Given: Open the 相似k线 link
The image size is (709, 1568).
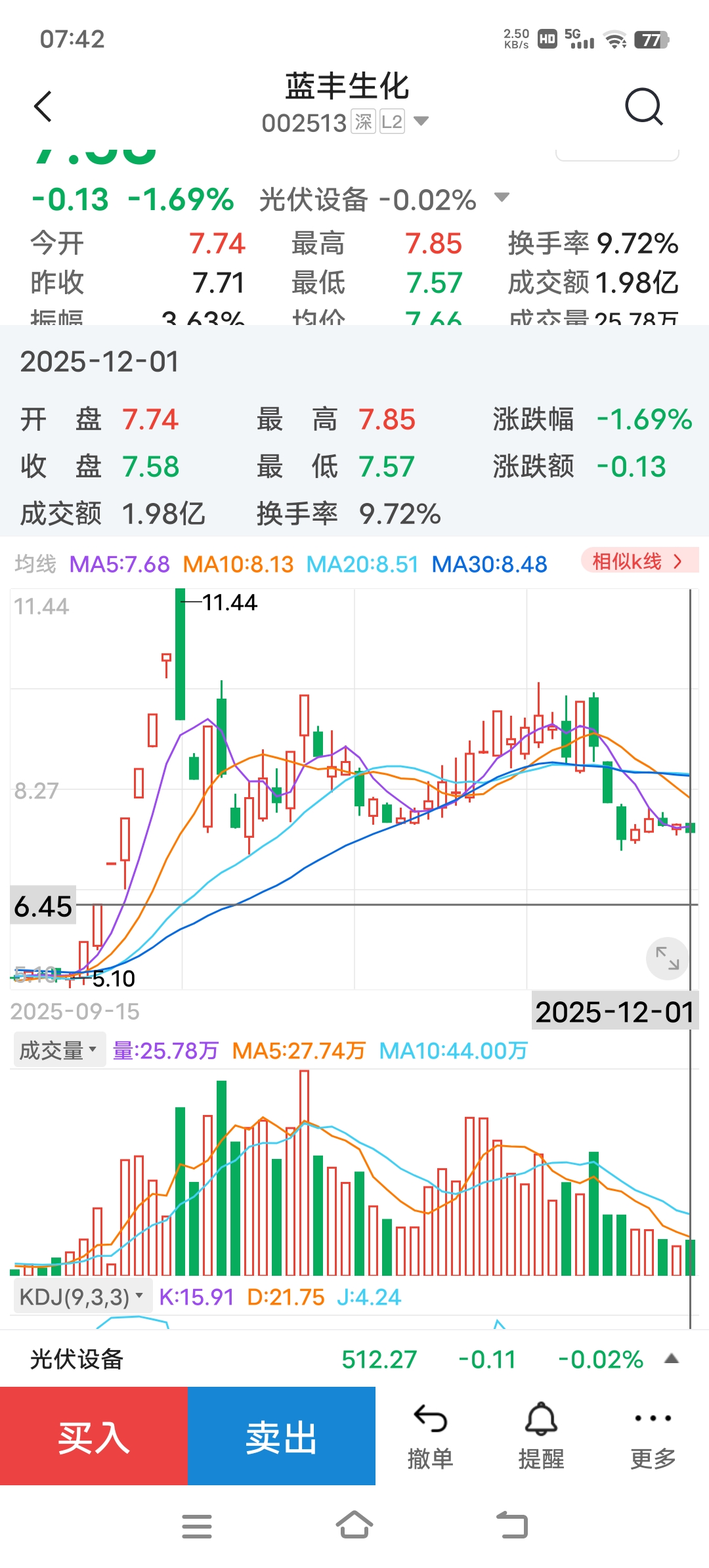Looking at the screenshot, I should point(639,561).
